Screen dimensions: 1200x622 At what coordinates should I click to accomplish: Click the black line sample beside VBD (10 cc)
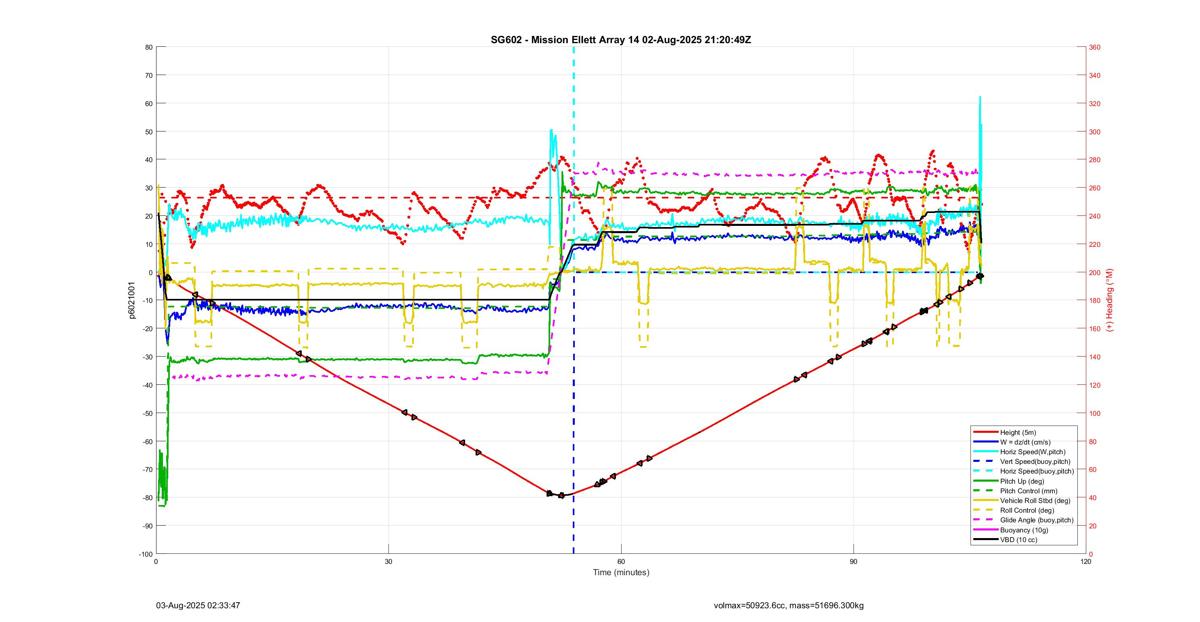(x=984, y=540)
